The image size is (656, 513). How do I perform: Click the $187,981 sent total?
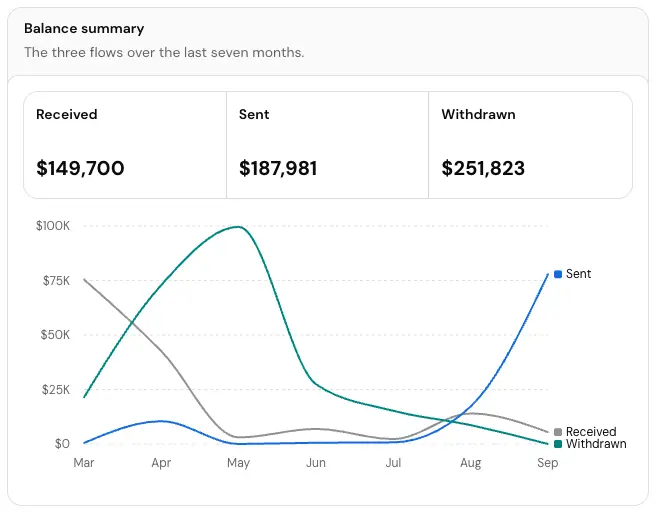[278, 168]
